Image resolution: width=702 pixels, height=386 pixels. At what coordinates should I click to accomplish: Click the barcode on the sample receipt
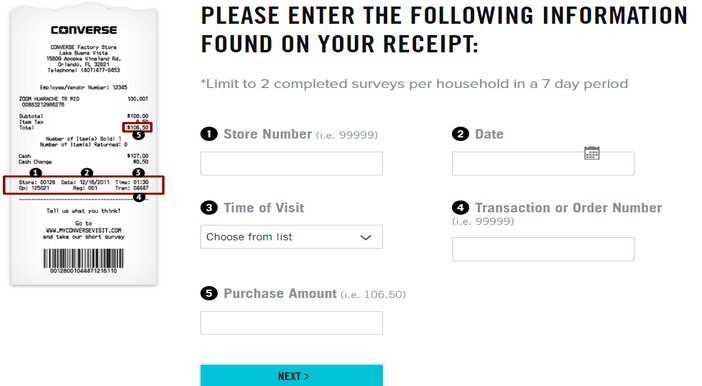[x=83, y=259]
